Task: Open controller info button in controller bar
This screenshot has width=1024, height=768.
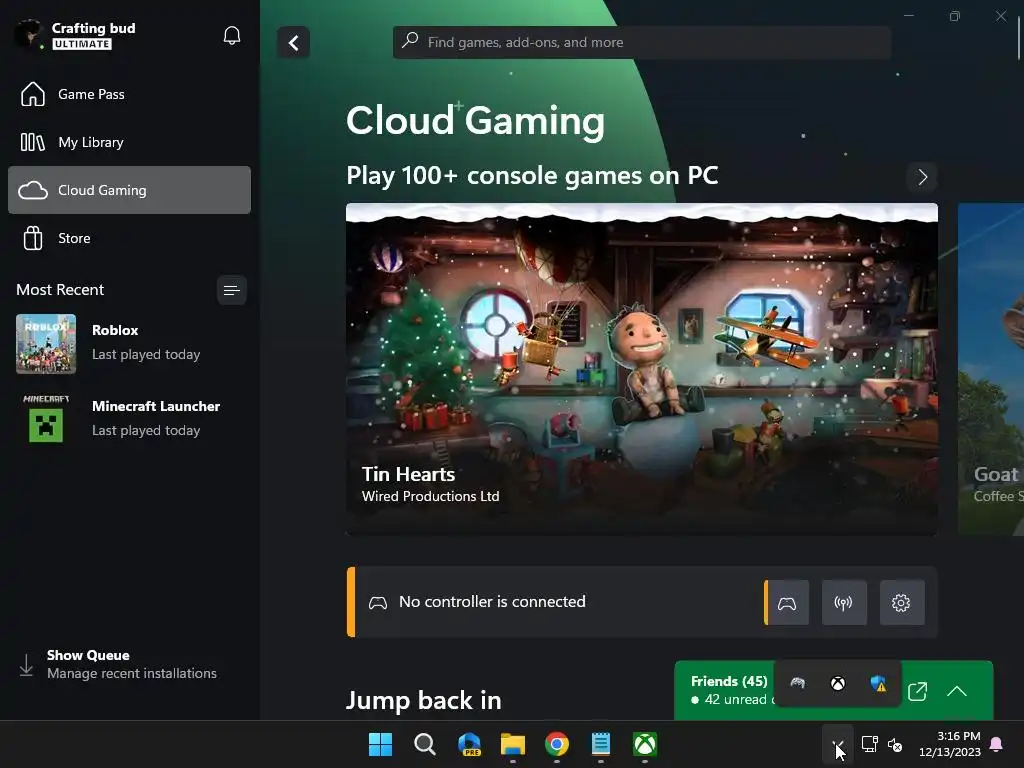Action: [787, 603]
